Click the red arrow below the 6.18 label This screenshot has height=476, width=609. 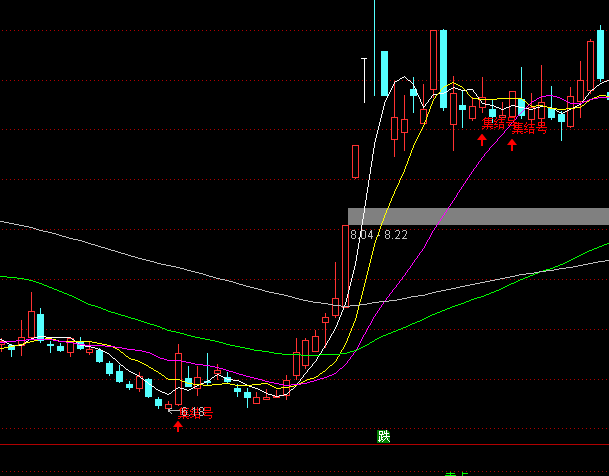pyautogui.click(x=178, y=426)
